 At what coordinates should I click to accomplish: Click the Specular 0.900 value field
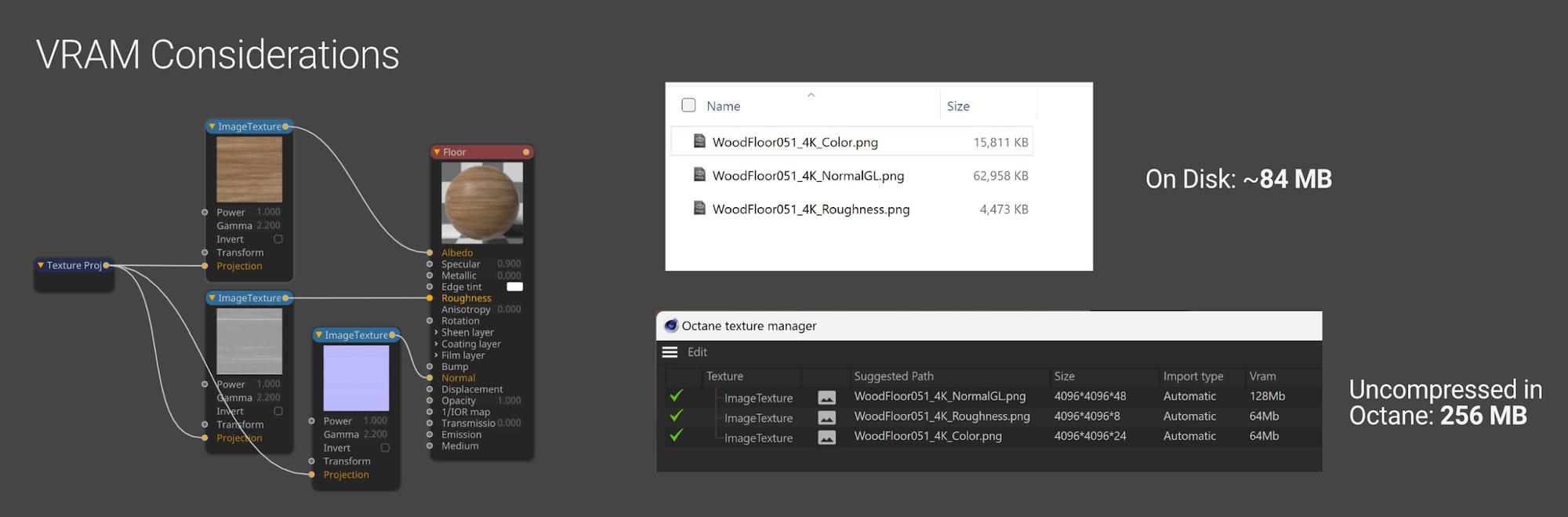509,264
